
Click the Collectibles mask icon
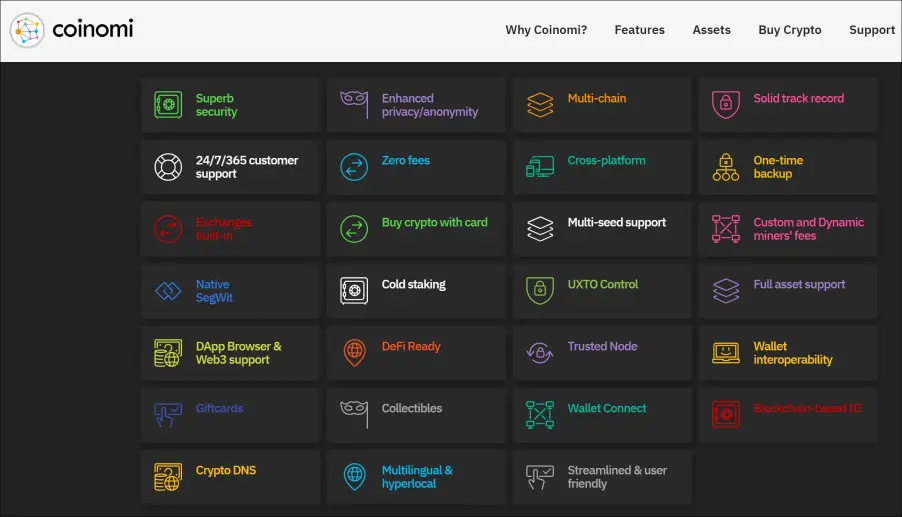point(354,415)
